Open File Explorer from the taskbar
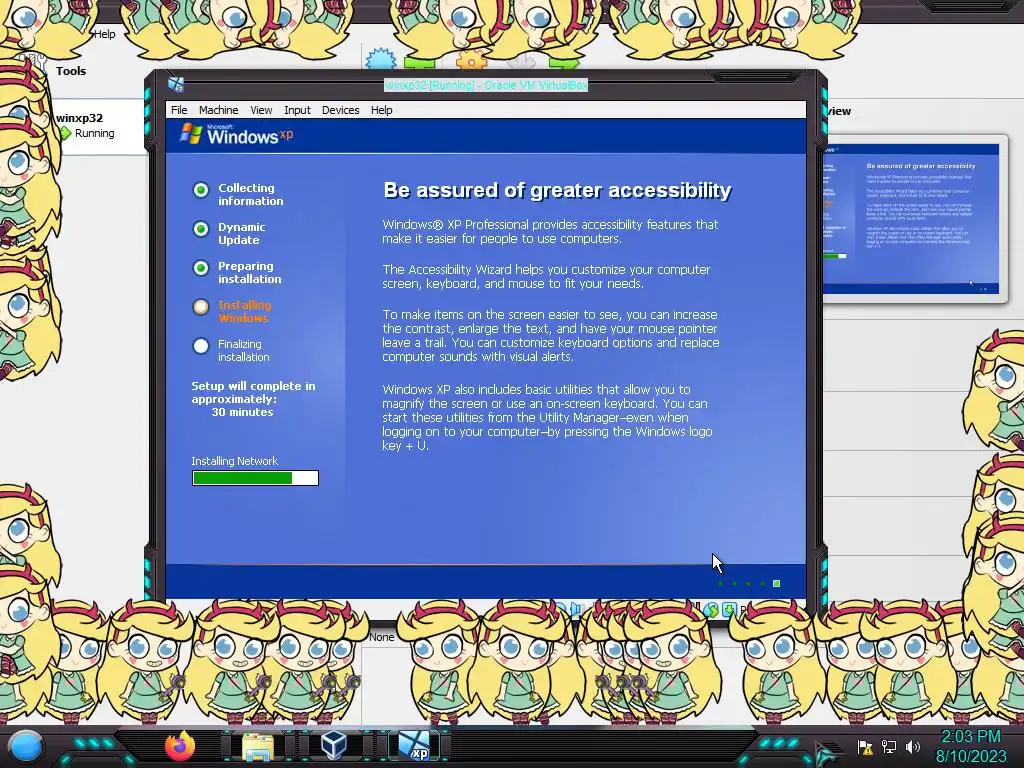The image size is (1024, 768). click(258, 746)
